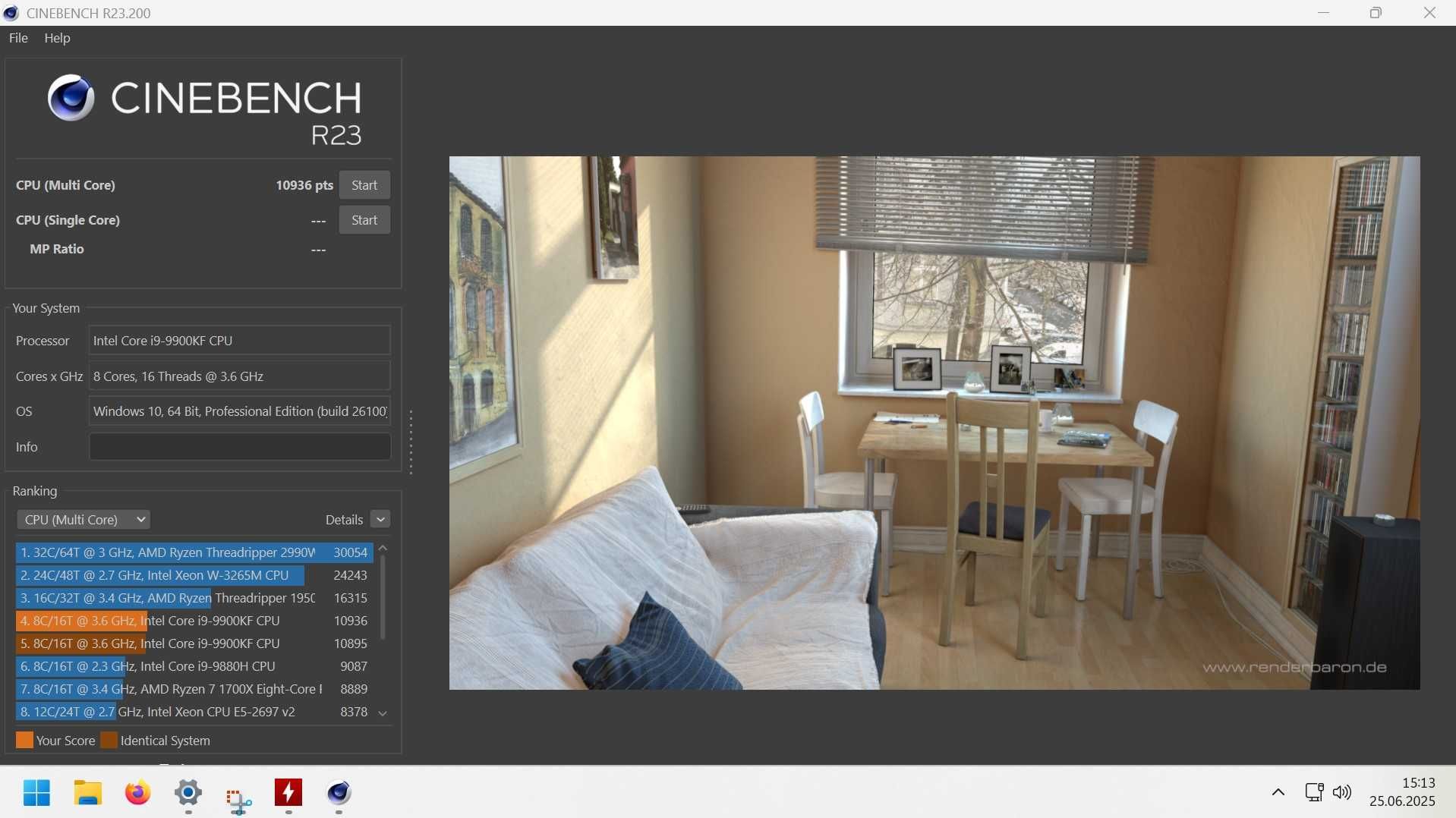Click the ranking list scroll-down arrow
The image size is (1456, 818).
(x=383, y=713)
